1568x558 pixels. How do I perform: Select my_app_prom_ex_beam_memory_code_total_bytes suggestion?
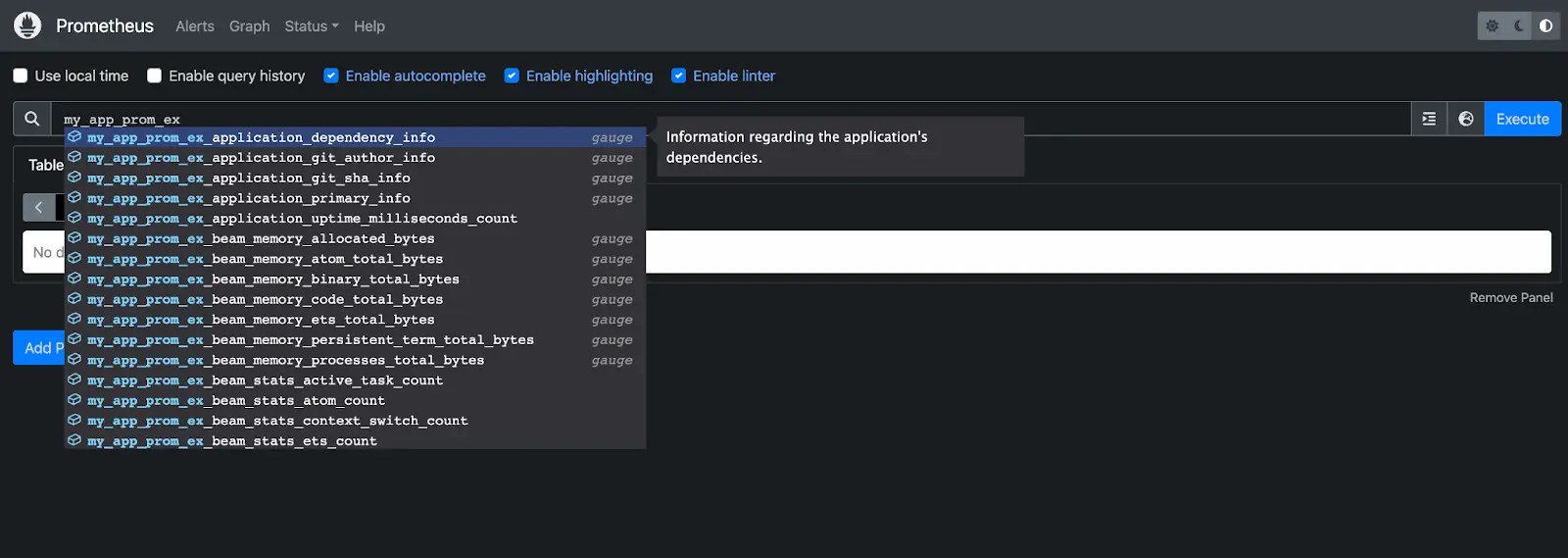click(355, 299)
